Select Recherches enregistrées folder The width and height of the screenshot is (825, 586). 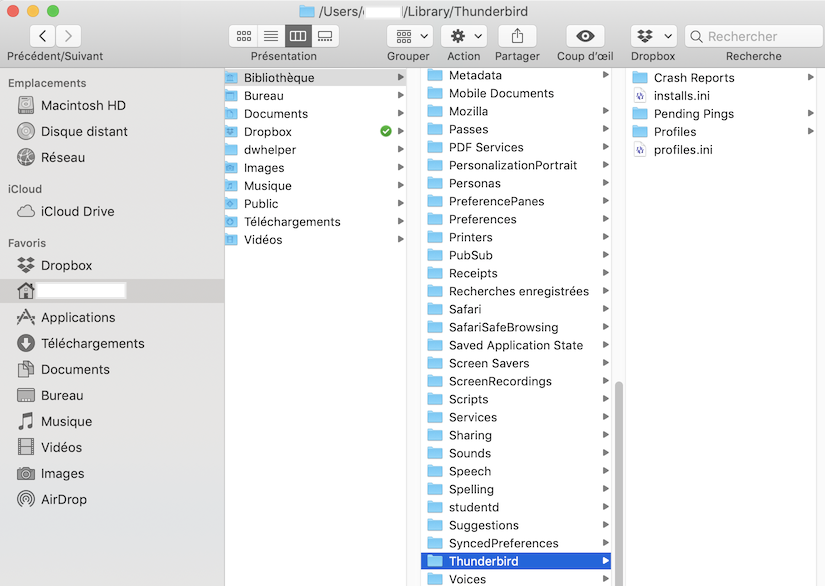516,291
